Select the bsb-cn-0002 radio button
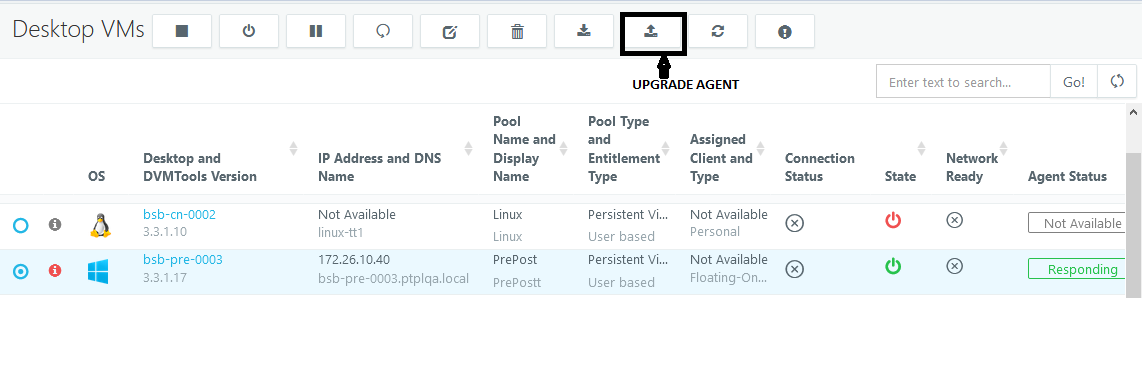Image resolution: width=1142 pixels, height=388 pixels. click(20, 225)
